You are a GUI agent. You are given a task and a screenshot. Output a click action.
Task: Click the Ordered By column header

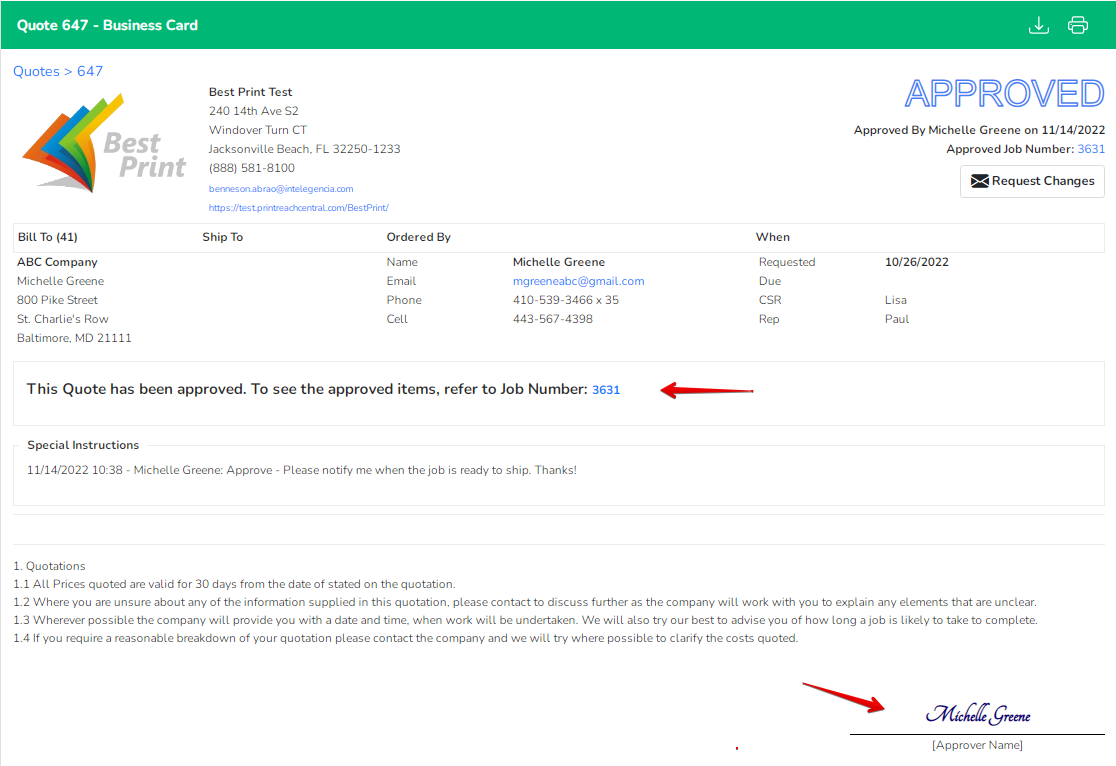tap(418, 237)
